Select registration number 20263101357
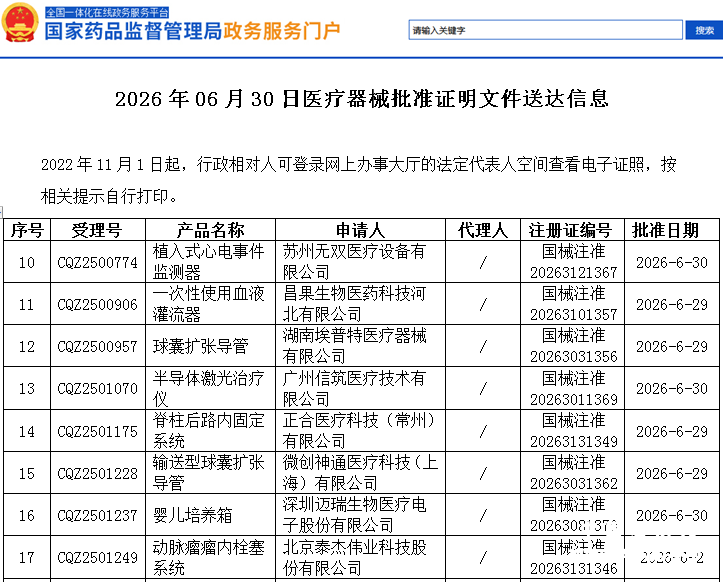The width and height of the screenshot is (724, 582). pos(573,315)
